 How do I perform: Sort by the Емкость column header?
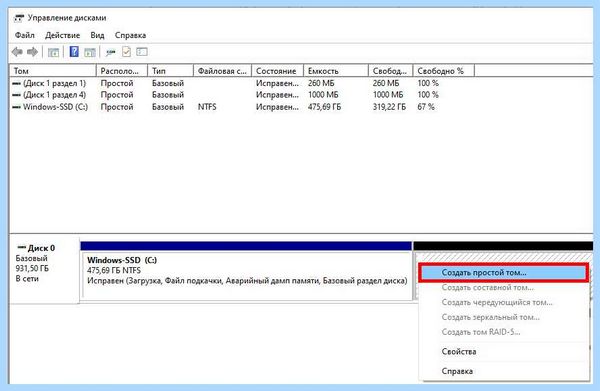coord(336,71)
